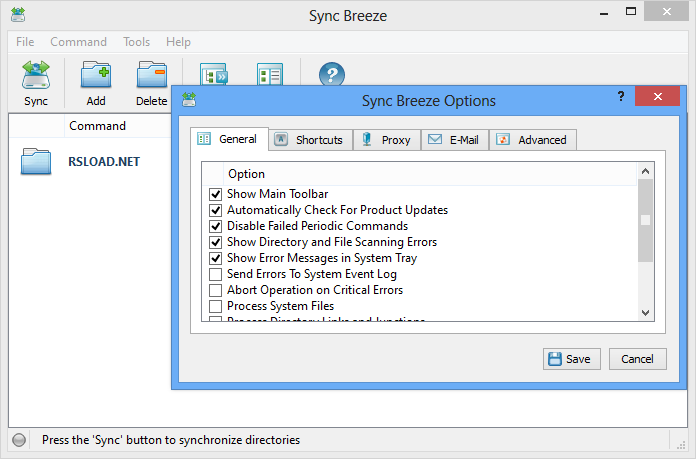Enable Send Errors To System Event Log

tap(215, 274)
